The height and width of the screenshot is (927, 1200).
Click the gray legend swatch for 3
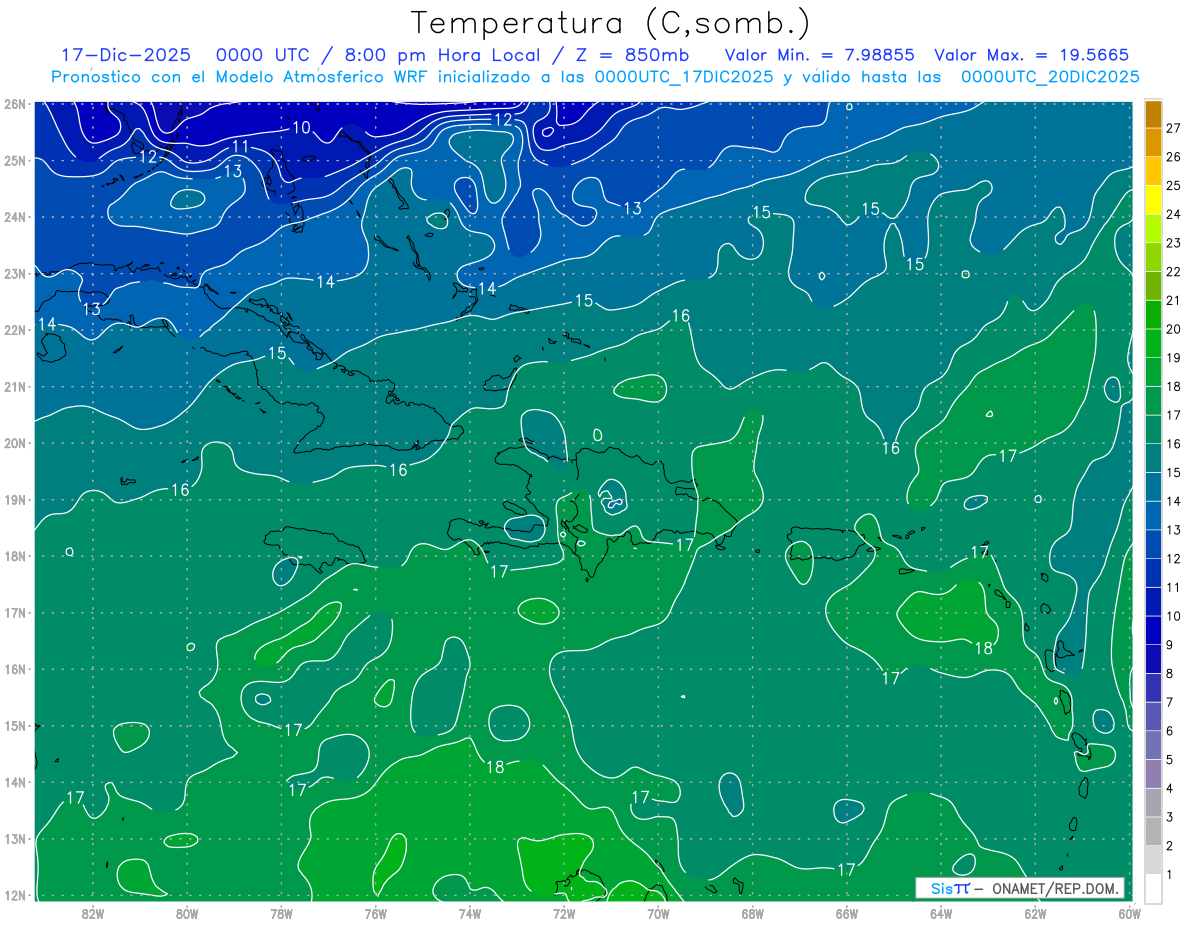(1154, 802)
